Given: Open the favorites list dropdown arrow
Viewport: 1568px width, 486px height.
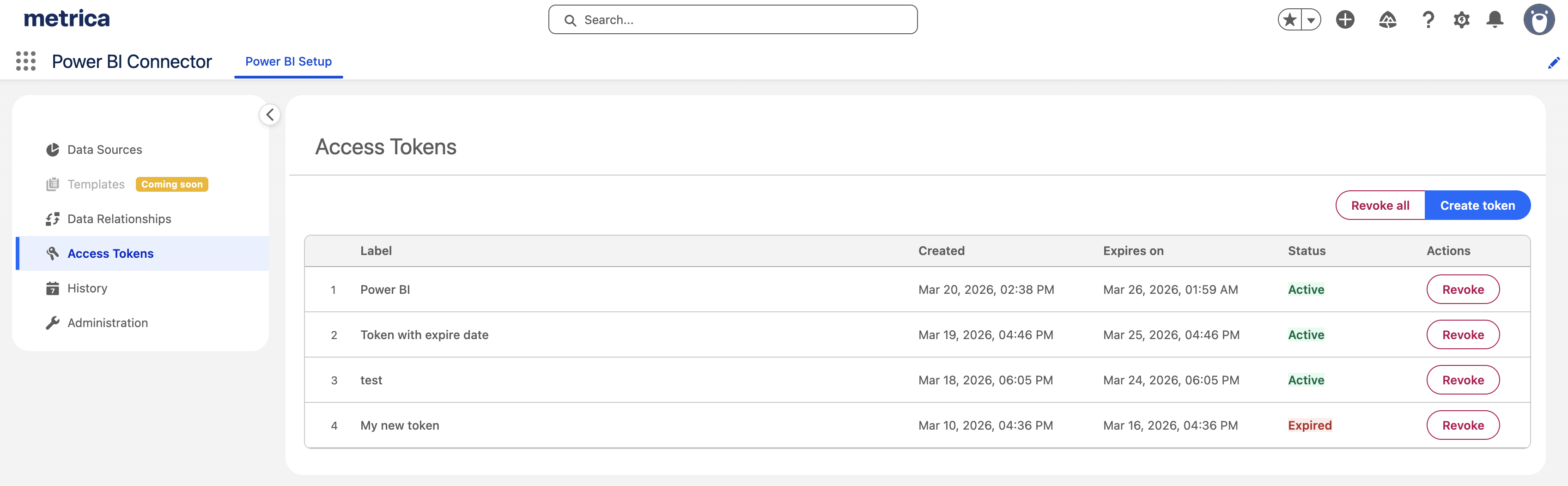Looking at the screenshot, I should pos(1311,20).
